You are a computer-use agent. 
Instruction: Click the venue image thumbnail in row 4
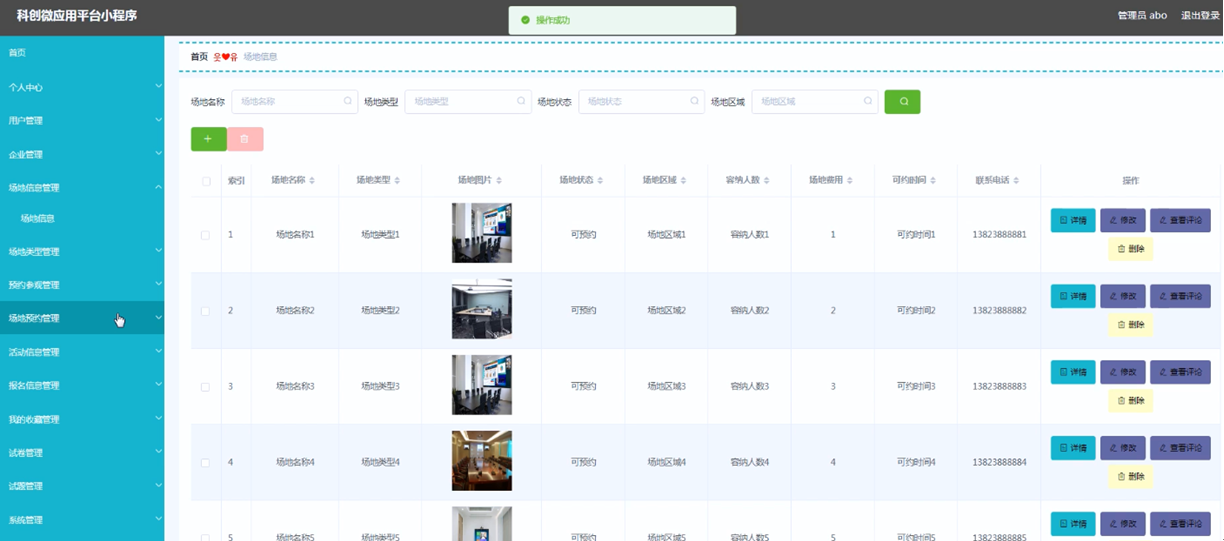point(481,461)
